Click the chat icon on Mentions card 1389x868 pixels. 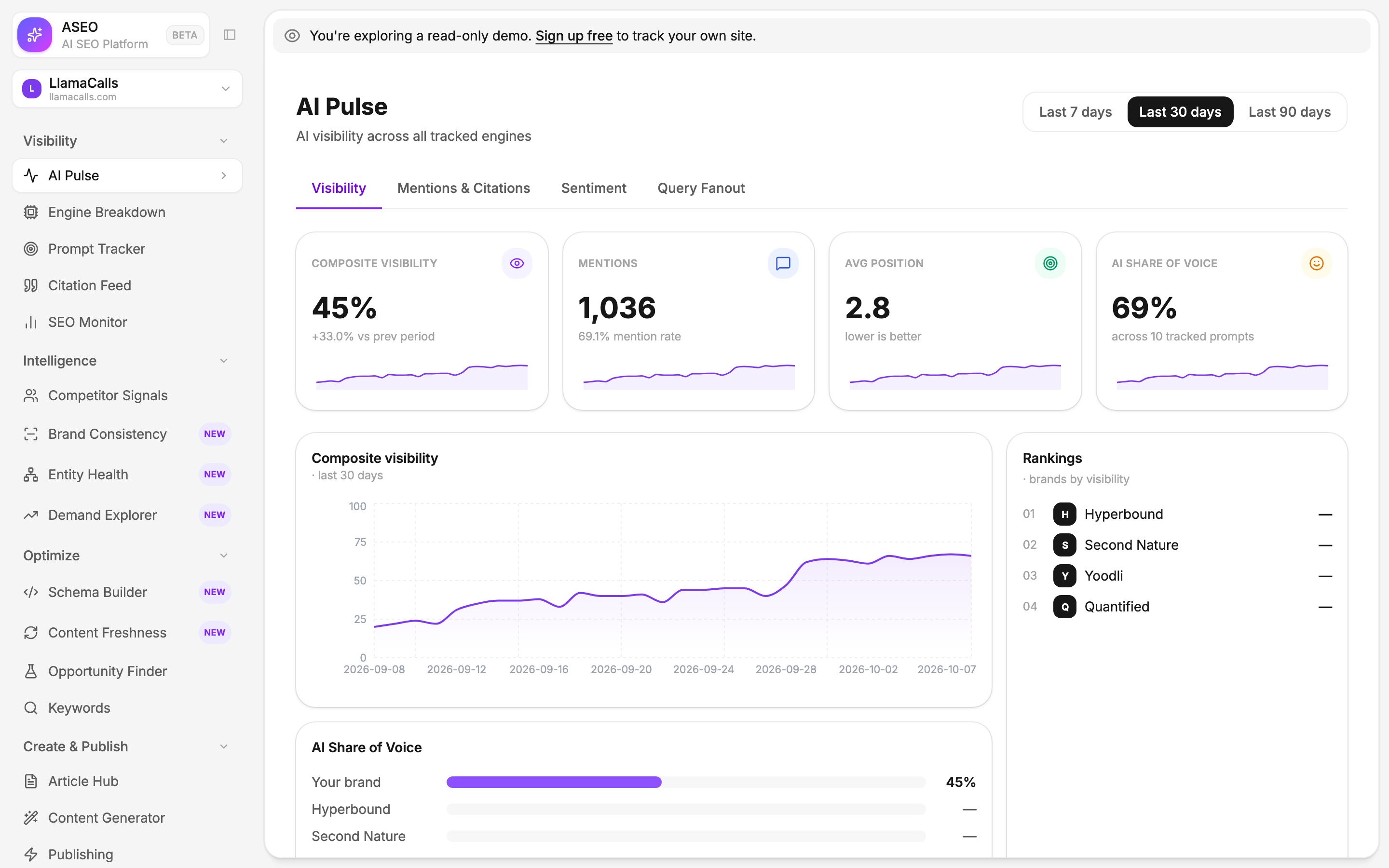(x=783, y=263)
